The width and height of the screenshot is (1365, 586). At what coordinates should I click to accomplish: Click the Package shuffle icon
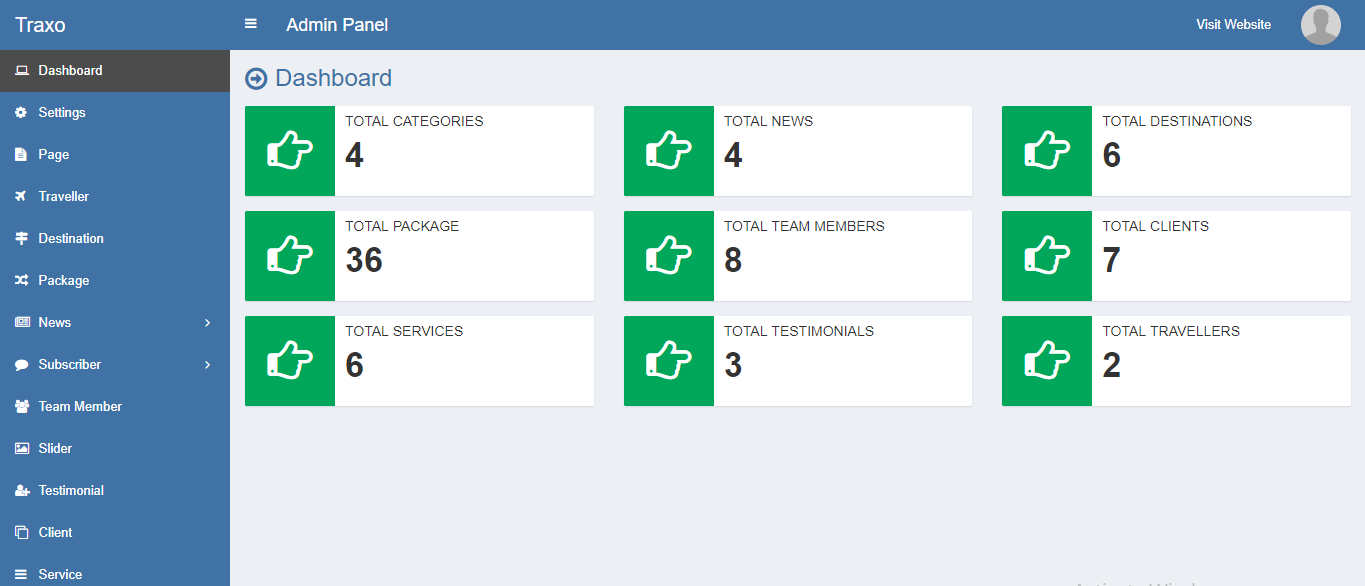pos(21,281)
